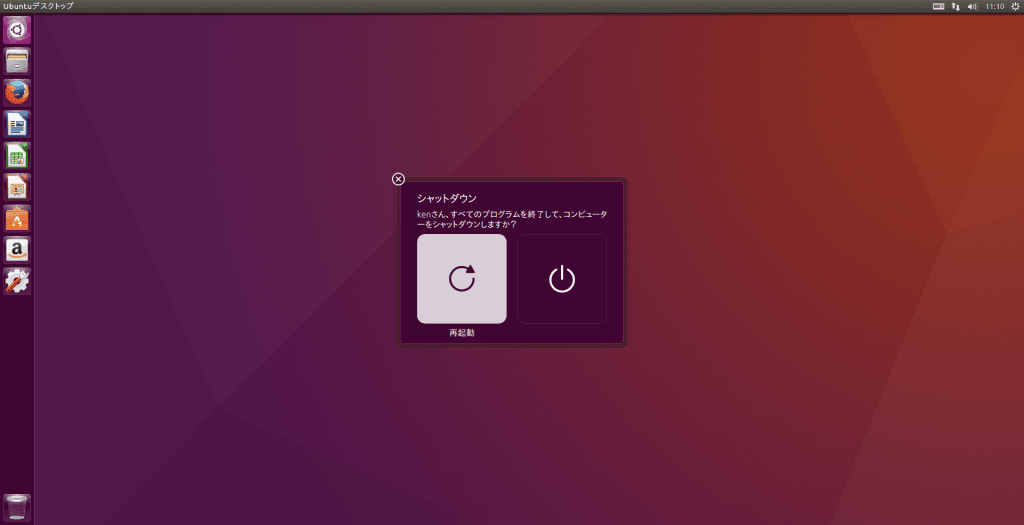The image size is (1024, 525).
Task: Launch Ubuntu Software center
Action: click(17, 218)
